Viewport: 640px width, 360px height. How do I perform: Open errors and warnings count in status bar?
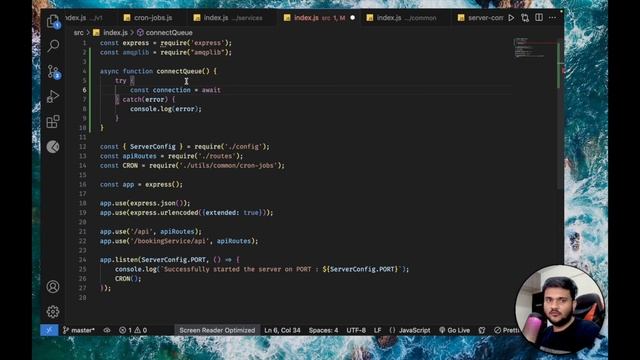click(133, 330)
